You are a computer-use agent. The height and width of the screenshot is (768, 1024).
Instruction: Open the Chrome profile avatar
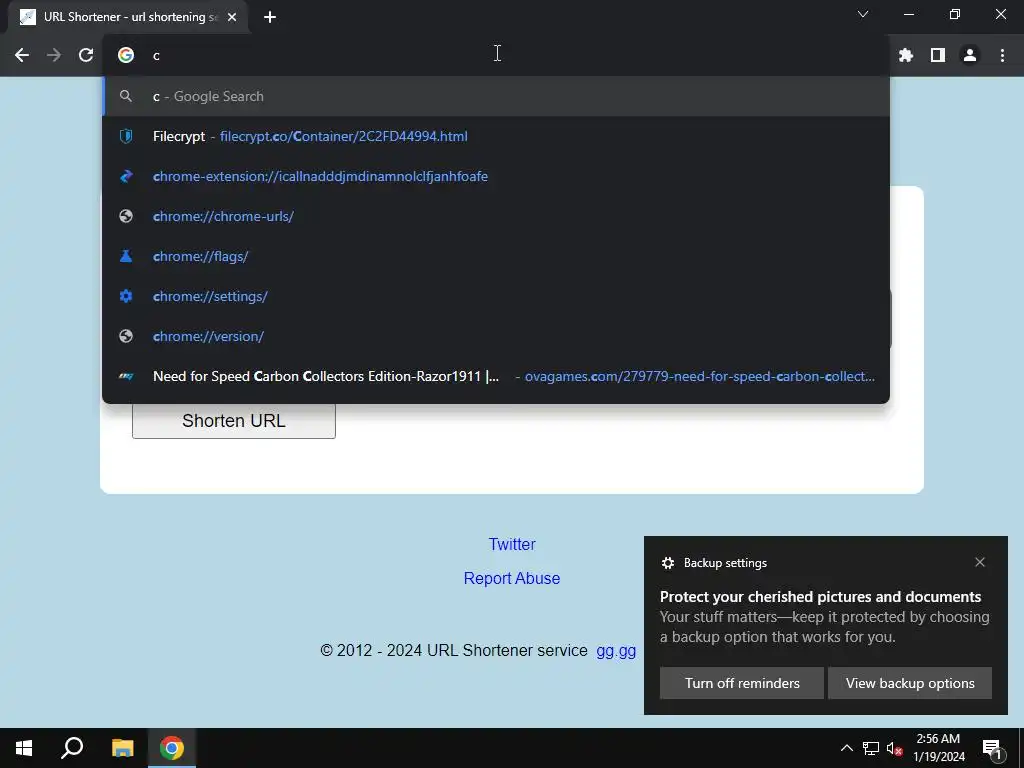(x=970, y=56)
